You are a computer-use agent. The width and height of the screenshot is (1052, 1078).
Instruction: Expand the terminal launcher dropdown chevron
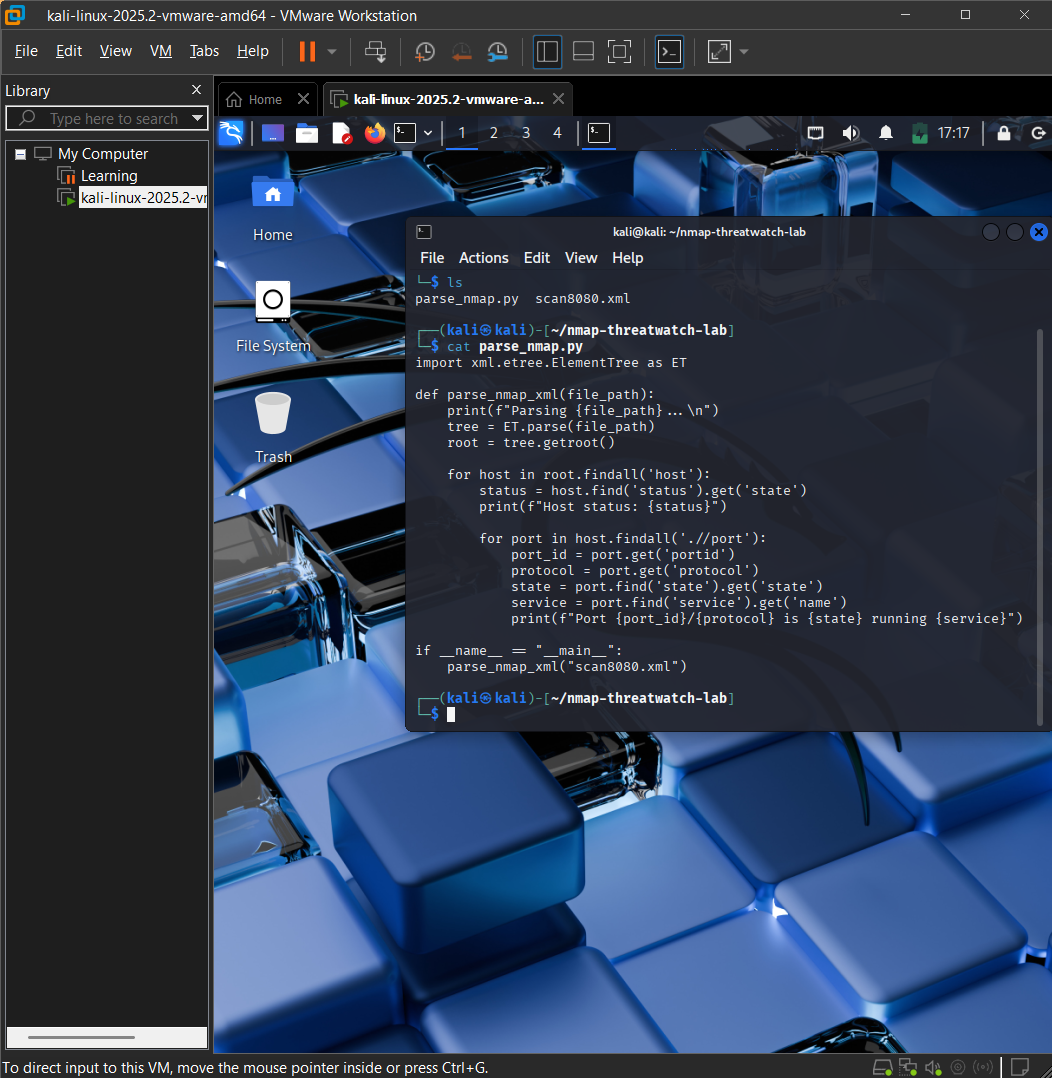tap(428, 133)
